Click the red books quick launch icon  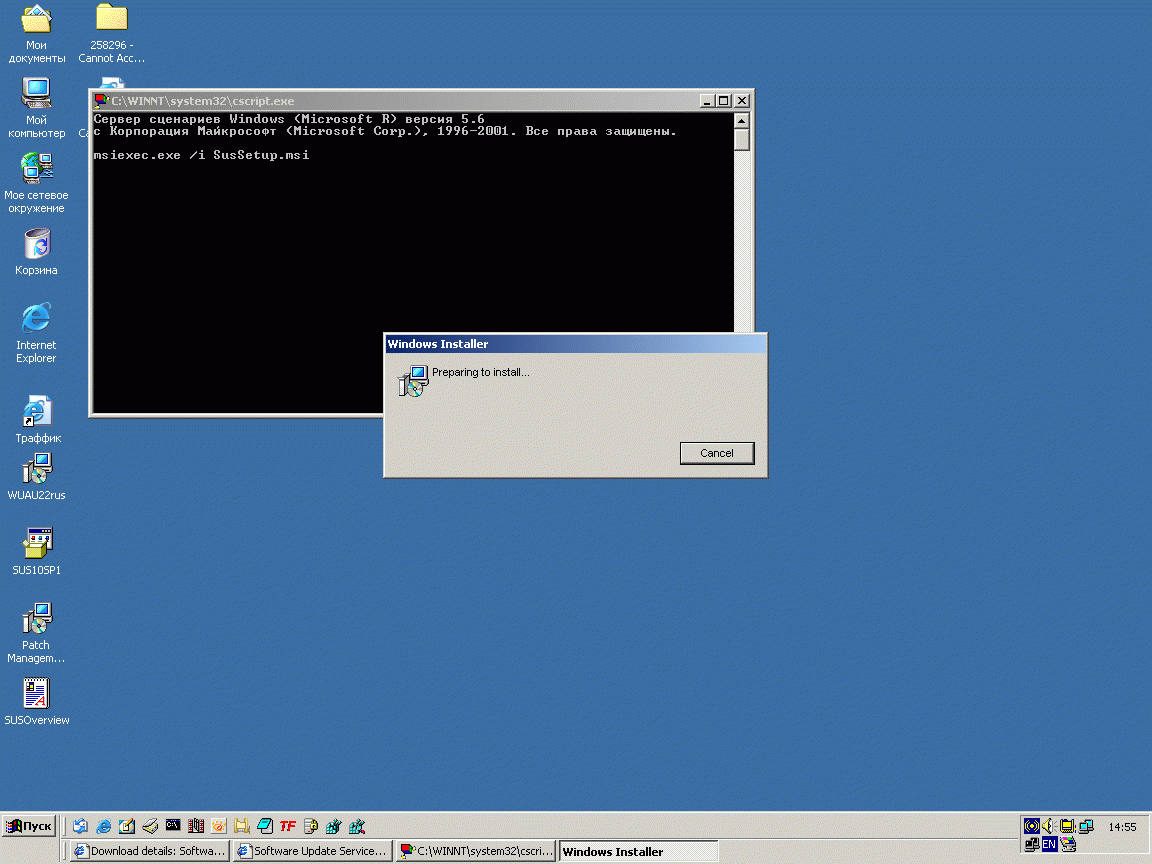tap(195, 826)
